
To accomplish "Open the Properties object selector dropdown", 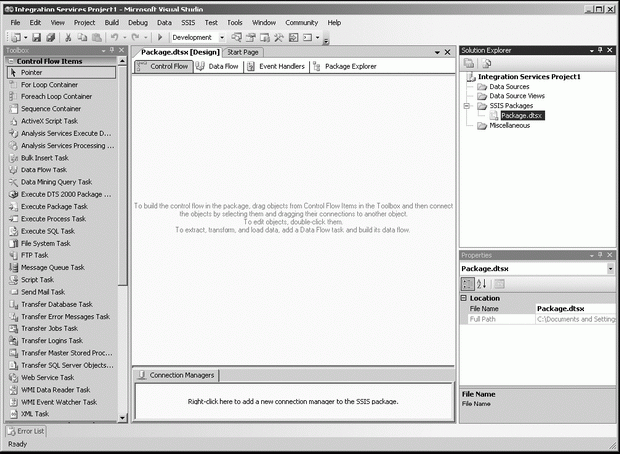I will (x=611, y=269).
